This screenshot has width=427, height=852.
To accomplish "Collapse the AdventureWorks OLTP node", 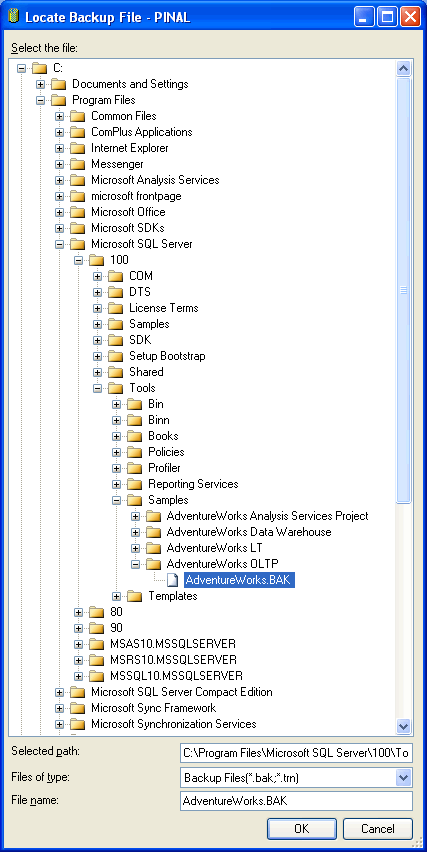I will [135, 564].
